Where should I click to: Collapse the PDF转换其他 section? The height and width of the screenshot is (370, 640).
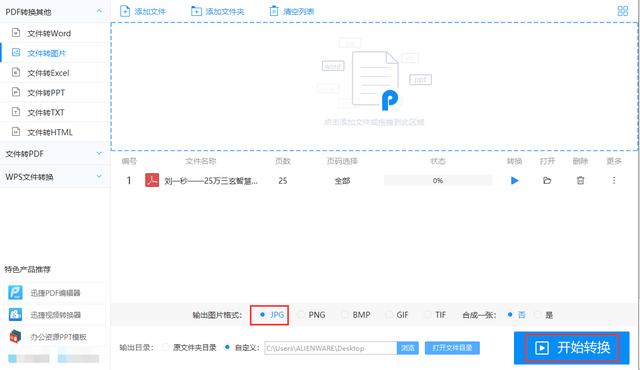coord(99,11)
